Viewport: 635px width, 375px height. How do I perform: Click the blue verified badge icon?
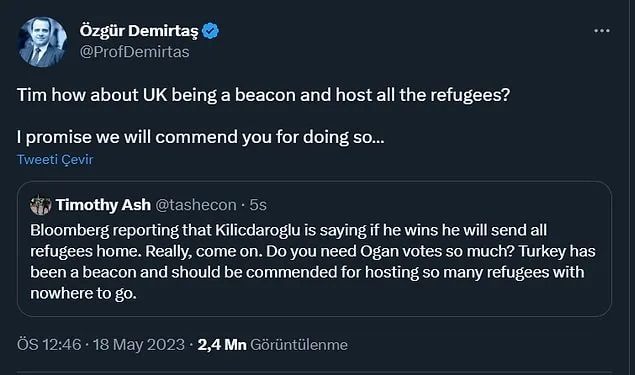(210, 31)
